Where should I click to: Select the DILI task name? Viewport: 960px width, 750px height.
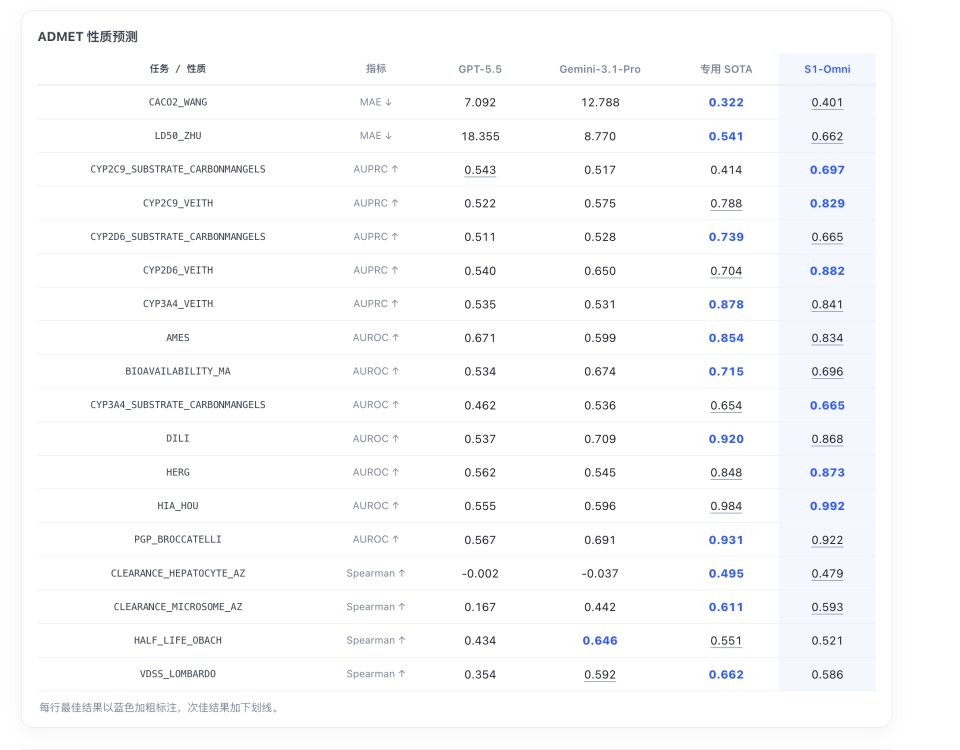[178, 439]
